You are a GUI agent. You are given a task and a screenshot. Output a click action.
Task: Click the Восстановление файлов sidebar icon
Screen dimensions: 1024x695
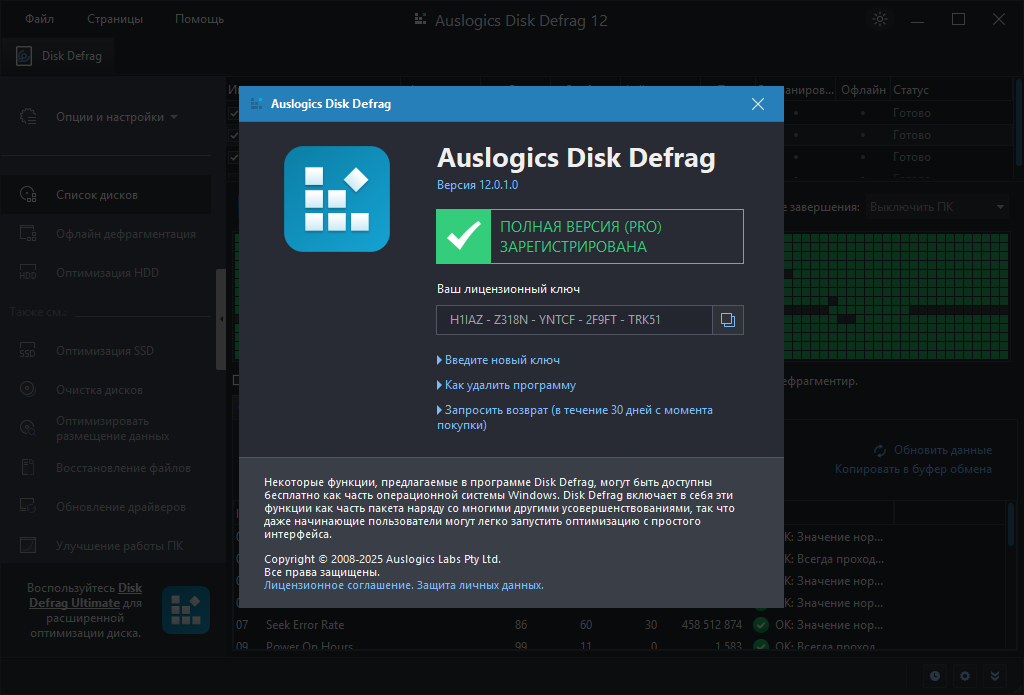click(27, 467)
